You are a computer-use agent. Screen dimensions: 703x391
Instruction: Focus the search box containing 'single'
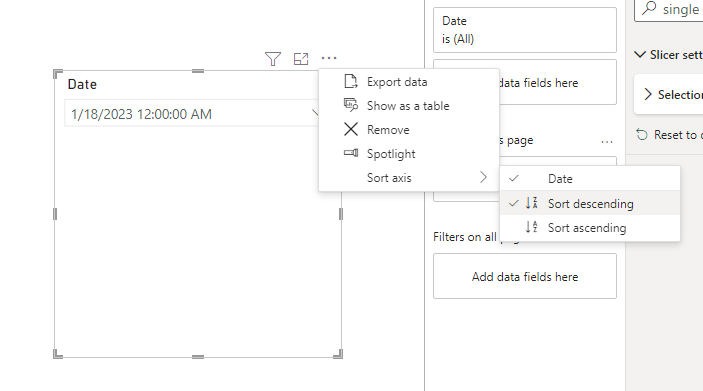668,9
